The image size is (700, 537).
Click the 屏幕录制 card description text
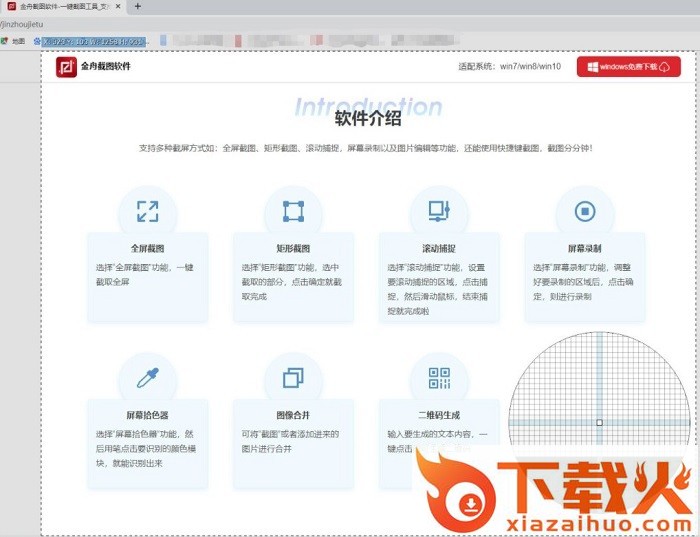pos(583,282)
